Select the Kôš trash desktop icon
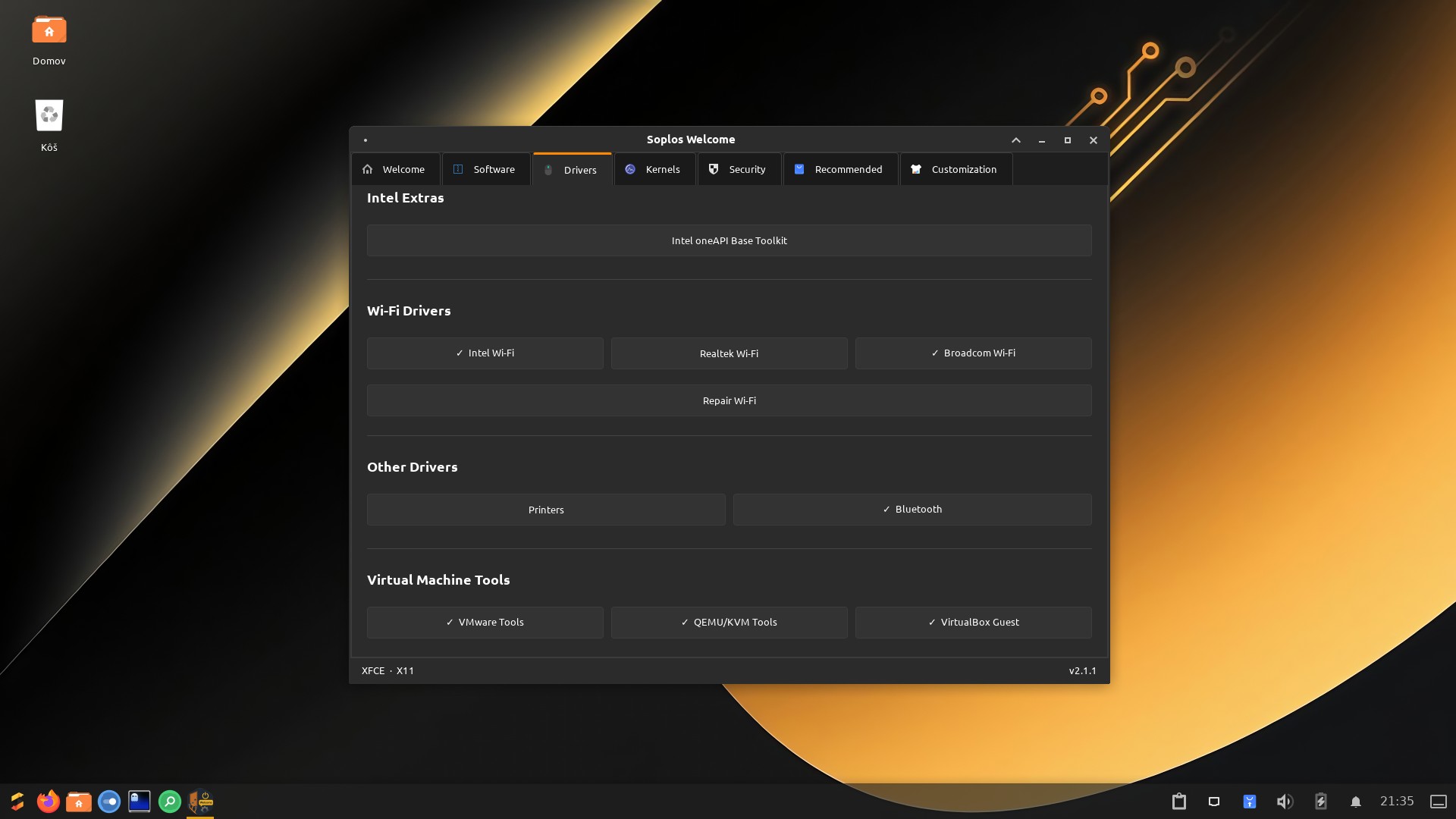The width and height of the screenshot is (1456, 819). [x=49, y=126]
